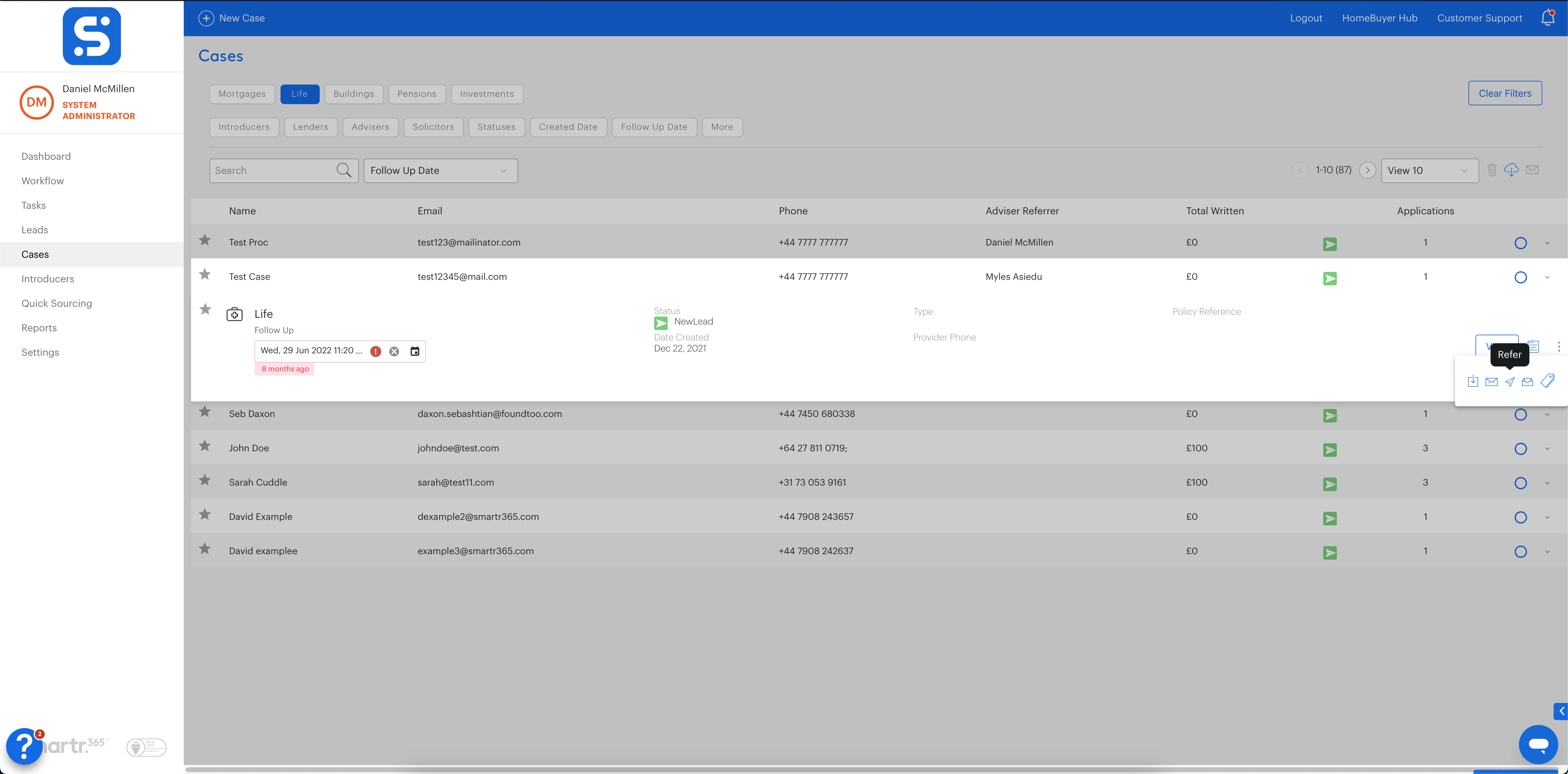Viewport: 1568px width, 774px height.
Task: Open the notifications bell
Action: [1548, 18]
